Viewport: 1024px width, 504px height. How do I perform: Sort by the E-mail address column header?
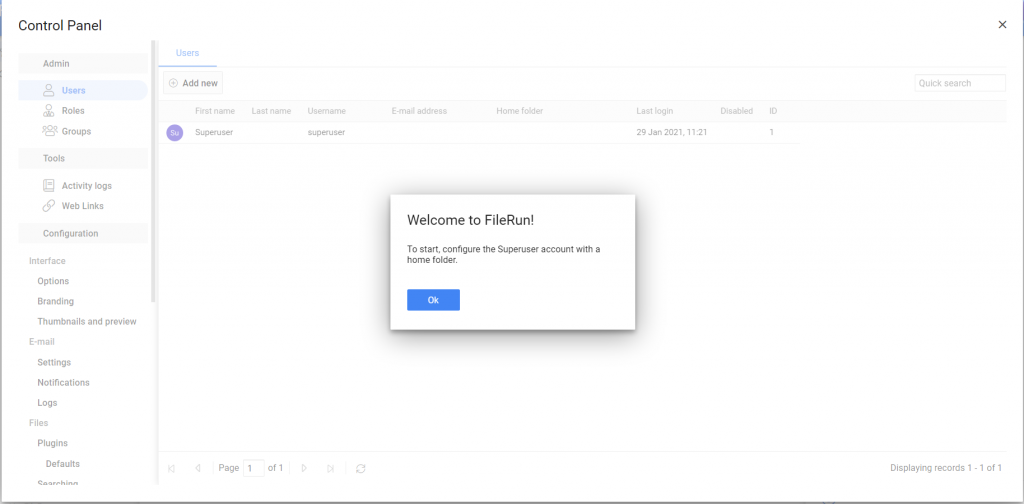pyautogui.click(x=419, y=111)
